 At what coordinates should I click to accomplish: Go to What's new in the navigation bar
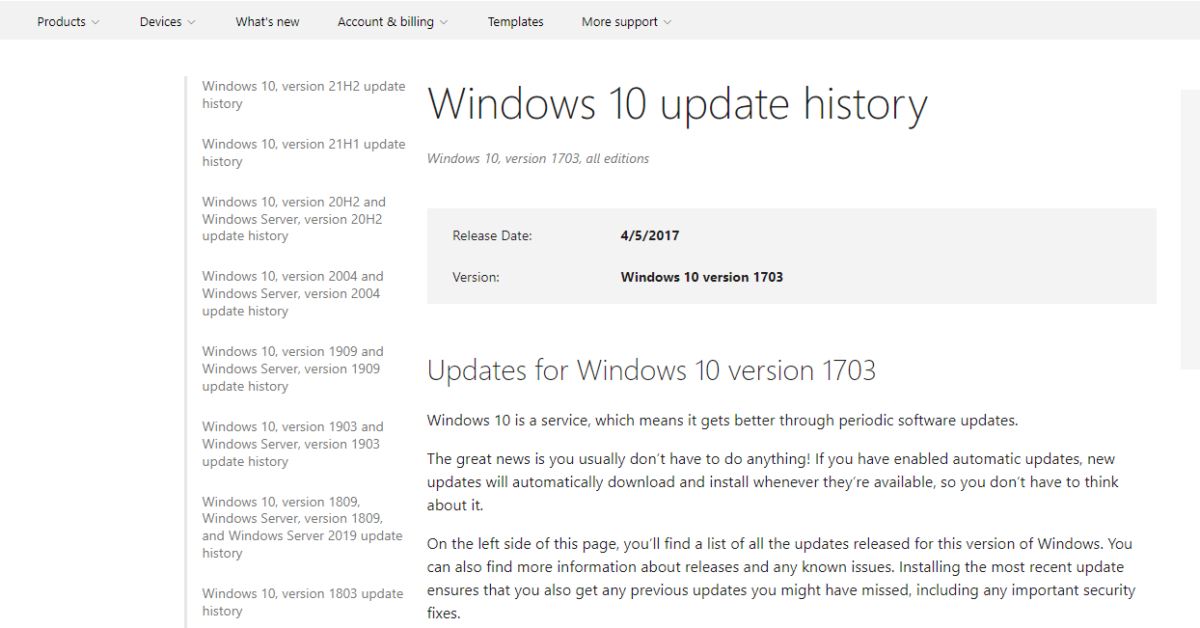[x=267, y=22]
